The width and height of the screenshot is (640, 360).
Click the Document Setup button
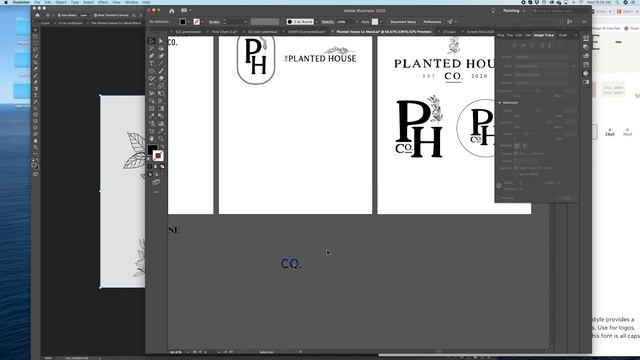click(403, 22)
